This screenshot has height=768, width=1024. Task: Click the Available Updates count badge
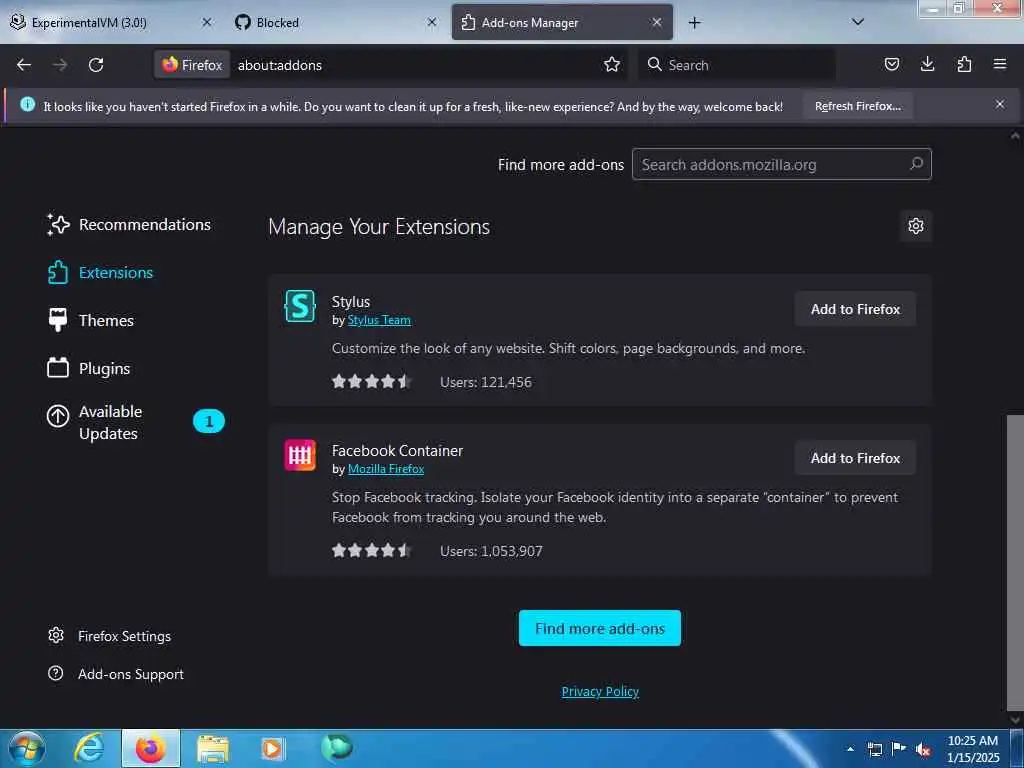(x=209, y=421)
